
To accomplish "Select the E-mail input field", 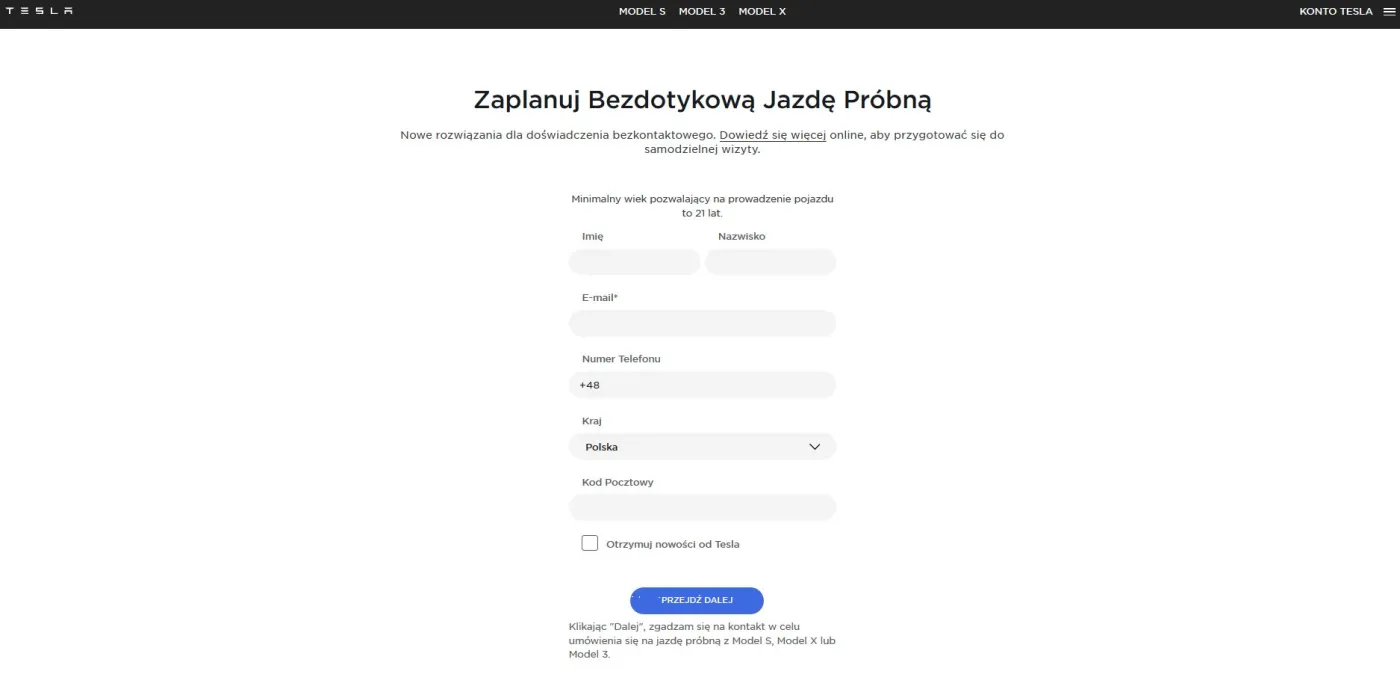I will 702,323.
